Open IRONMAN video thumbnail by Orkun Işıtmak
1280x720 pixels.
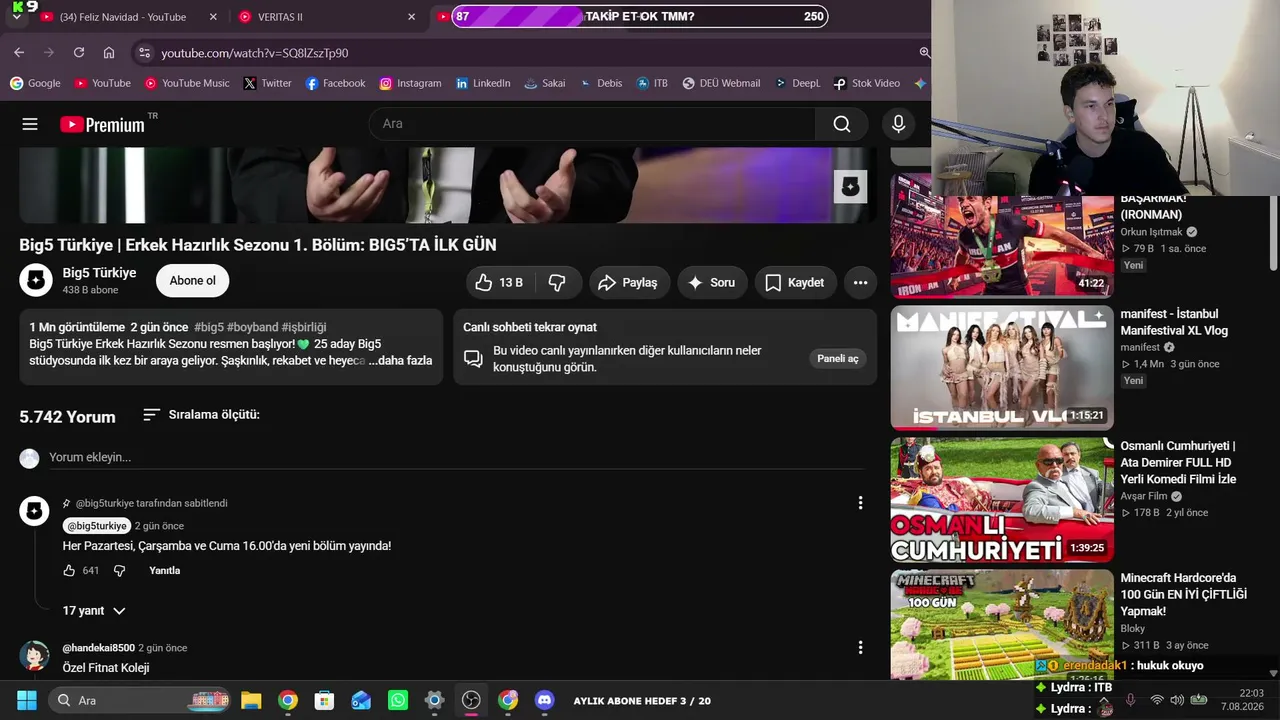coord(1002,236)
